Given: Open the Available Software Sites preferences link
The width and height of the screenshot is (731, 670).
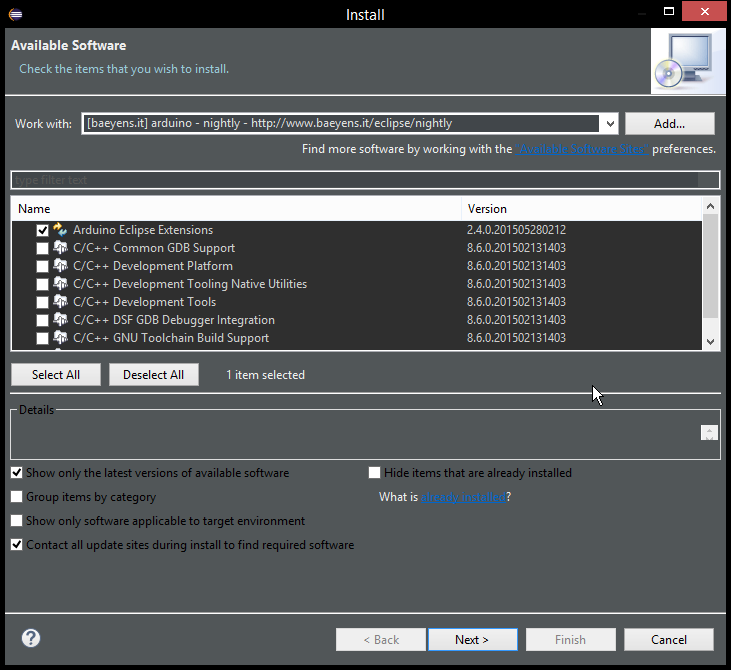Looking at the screenshot, I should tap(581, 149).
